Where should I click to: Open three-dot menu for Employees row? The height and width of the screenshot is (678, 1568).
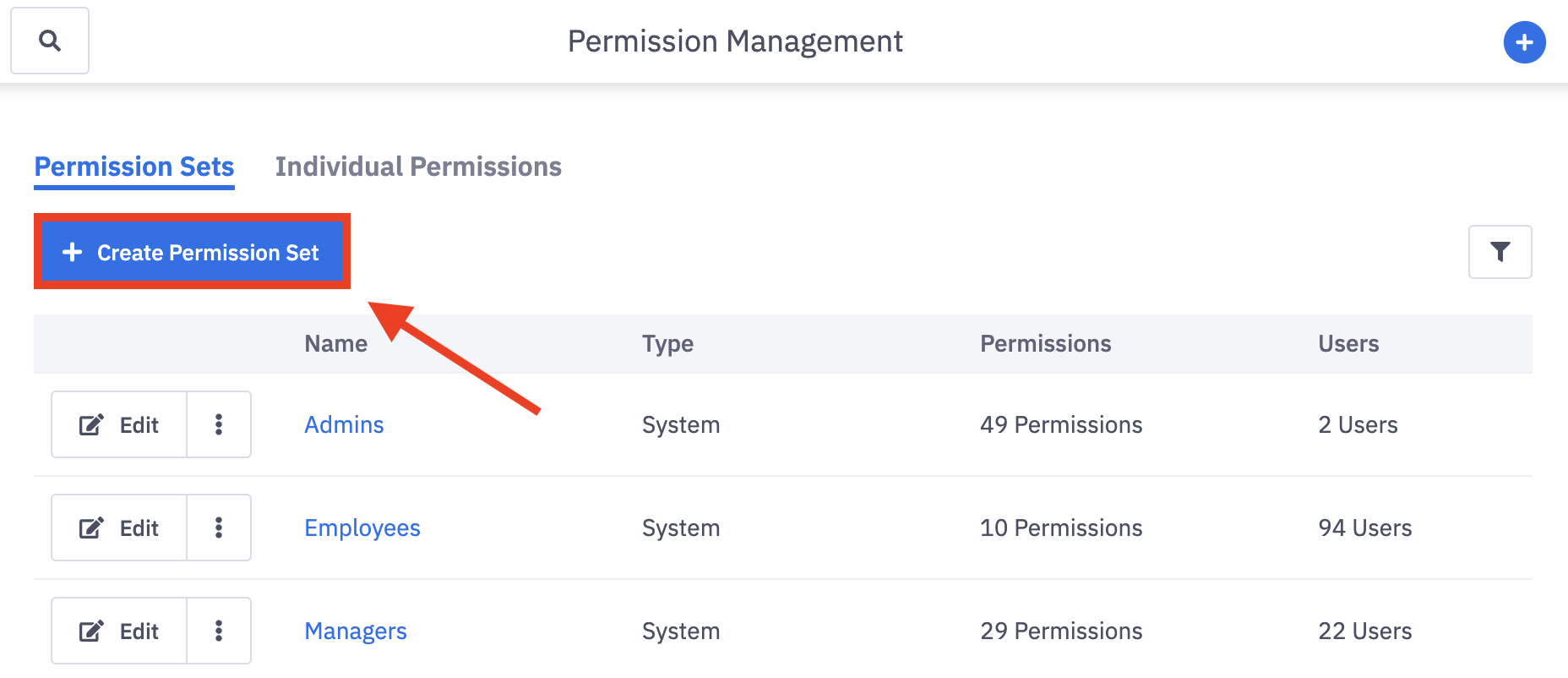click(x=219, y=528)
